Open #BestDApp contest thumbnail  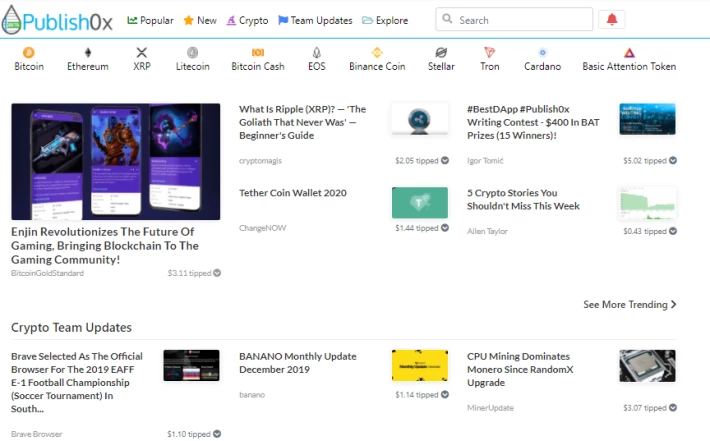point(648,119)
